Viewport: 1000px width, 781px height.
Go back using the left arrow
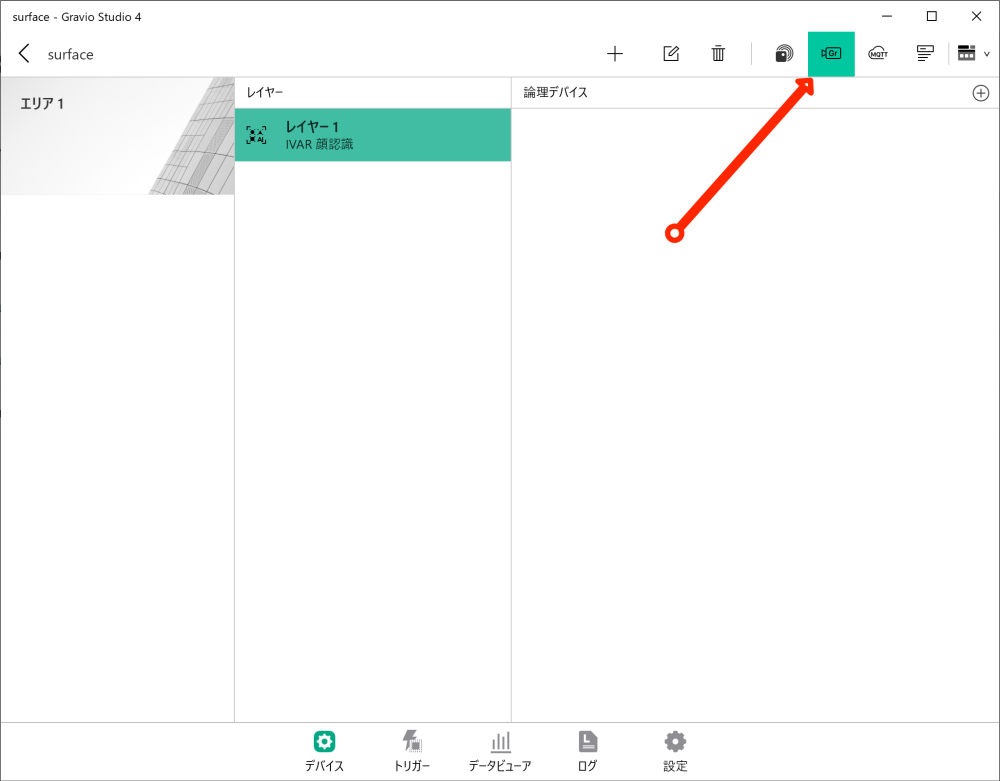(x=24, y=54)
